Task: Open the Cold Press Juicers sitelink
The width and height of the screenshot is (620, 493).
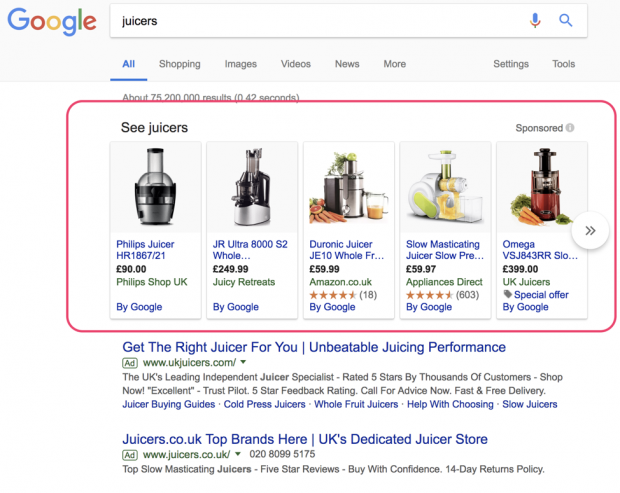Action: point(265,404)
